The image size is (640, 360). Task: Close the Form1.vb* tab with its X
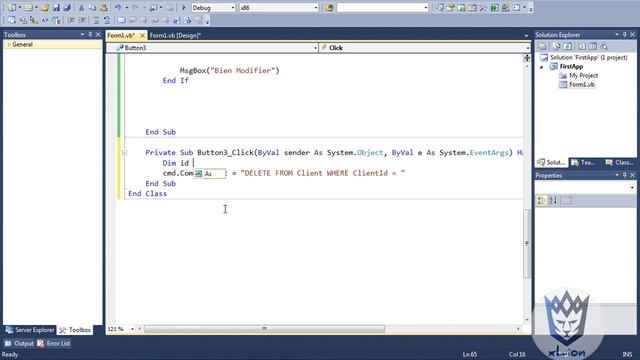point(142,36)
